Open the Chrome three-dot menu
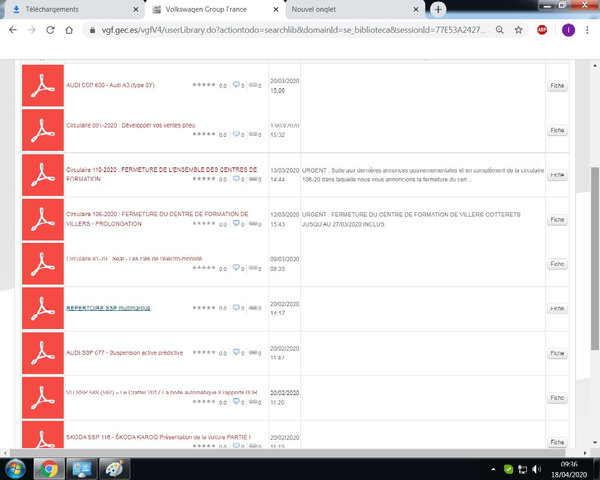600x480 pixels. click(x=587, y=30)
